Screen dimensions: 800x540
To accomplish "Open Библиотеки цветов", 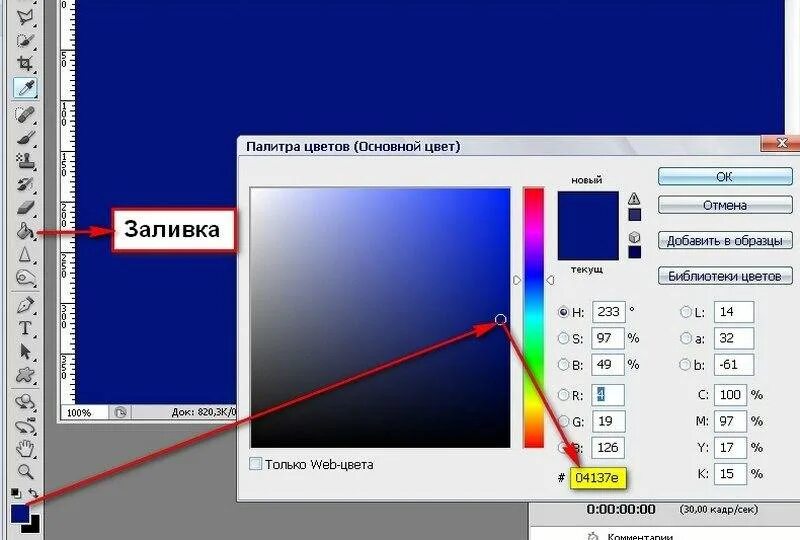I will pyautogui.click(x=725, y=276).
